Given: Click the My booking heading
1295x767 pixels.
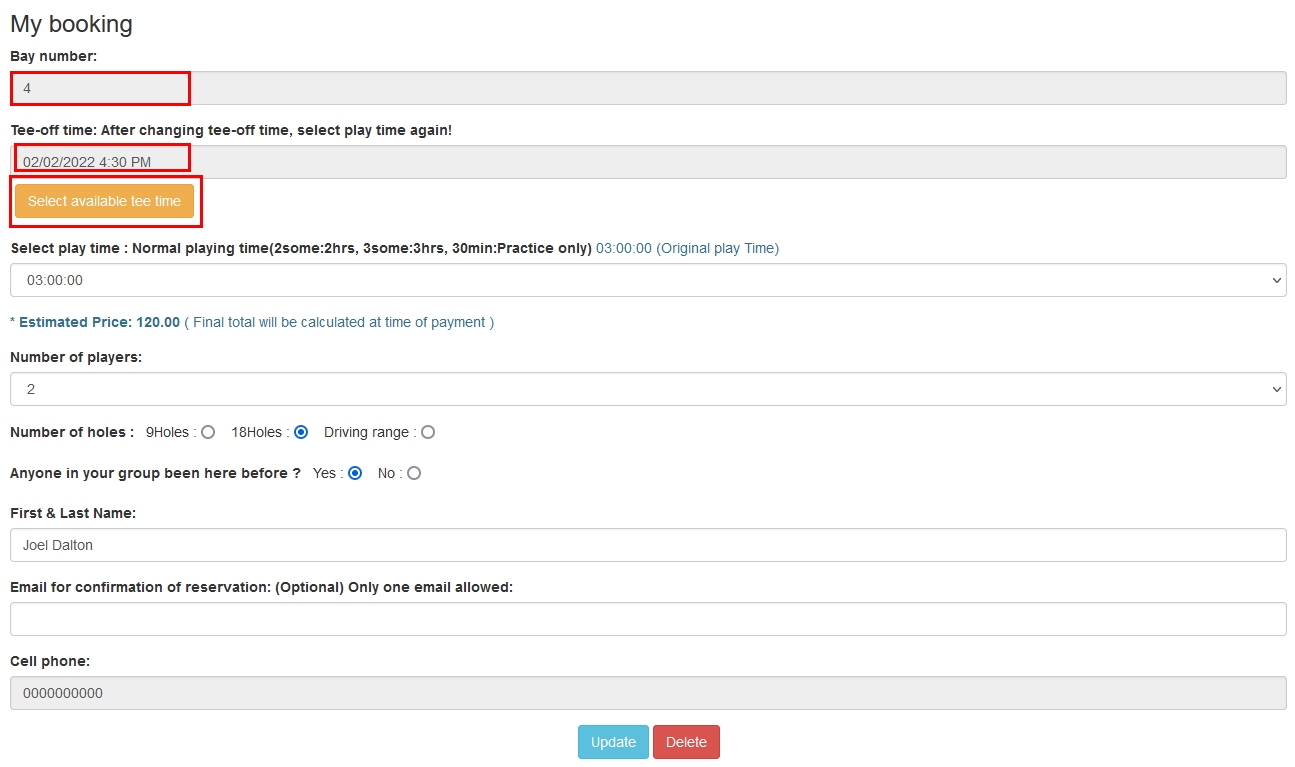Looking at the screenshot, I should tap(71, 24).
